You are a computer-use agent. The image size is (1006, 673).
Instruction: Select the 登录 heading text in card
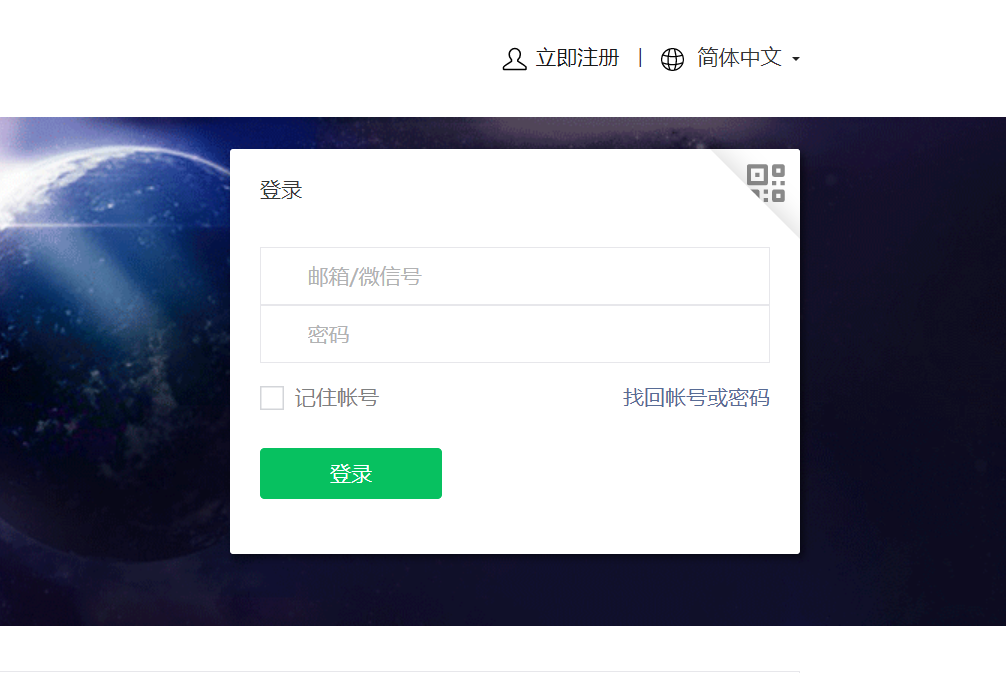coord(280,191)
